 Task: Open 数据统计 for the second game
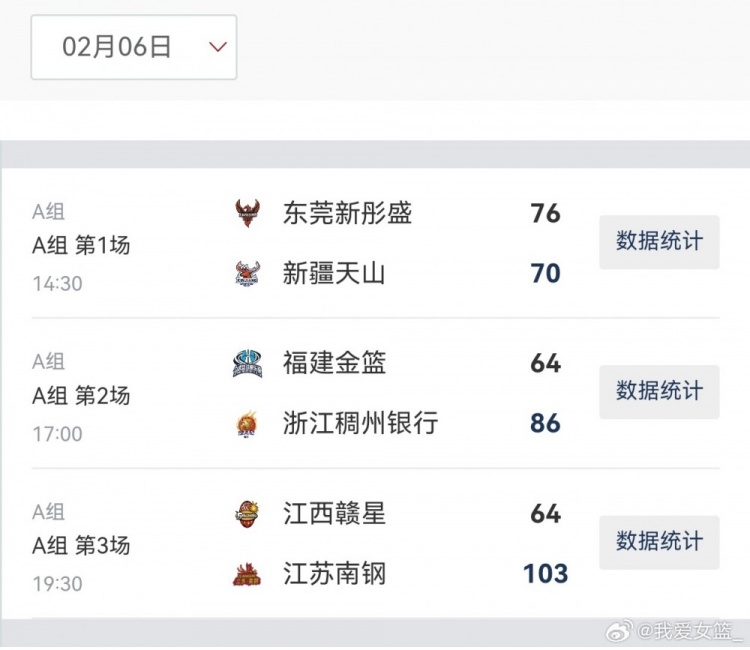659,391
